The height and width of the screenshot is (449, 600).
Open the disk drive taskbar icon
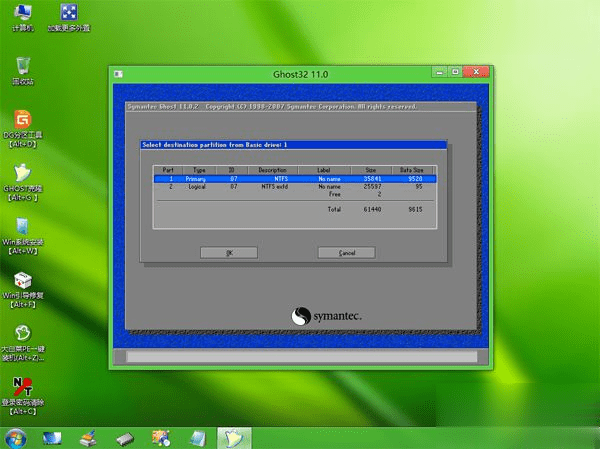tap(125, 439)
